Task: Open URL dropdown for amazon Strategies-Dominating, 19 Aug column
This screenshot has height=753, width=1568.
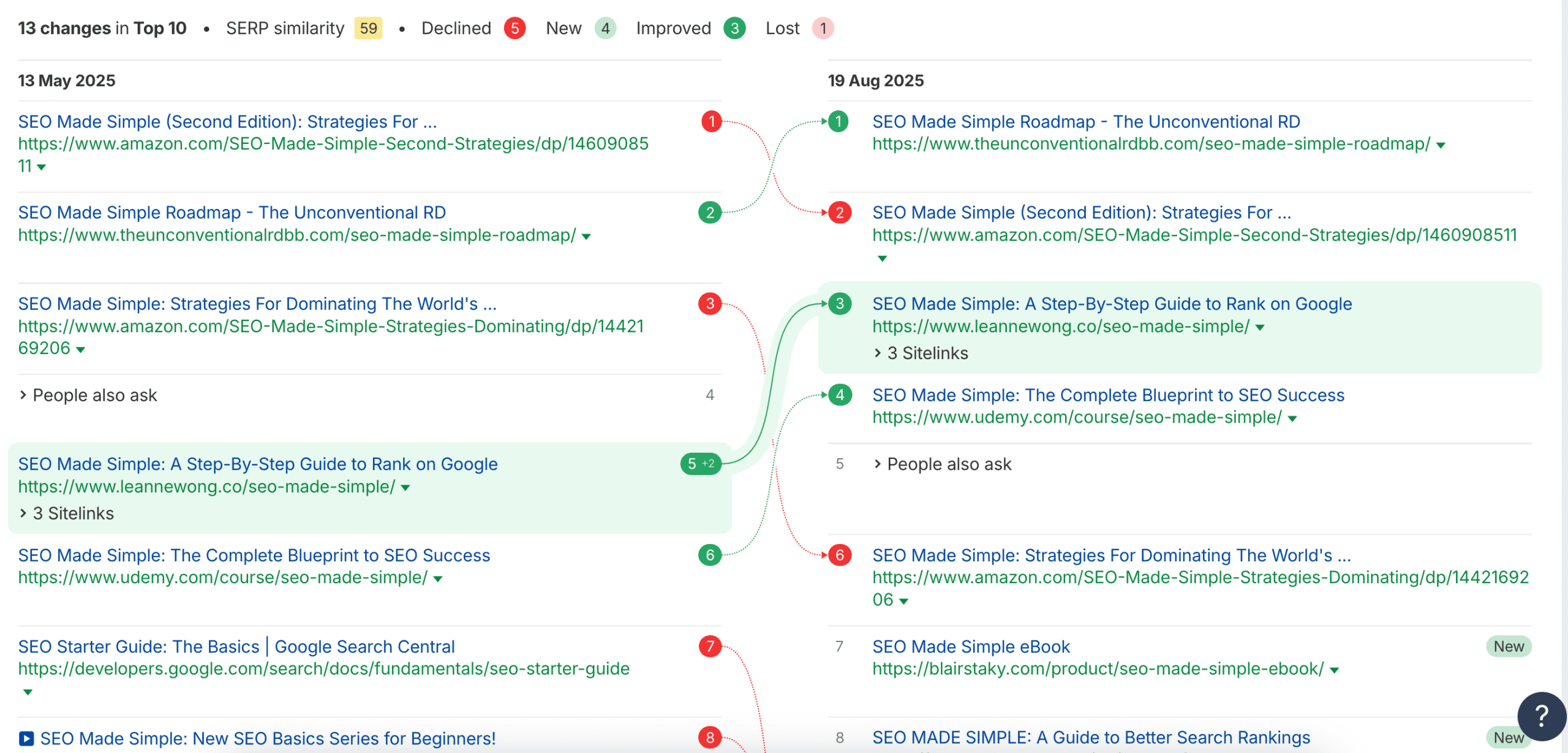Action: point(903,602)
